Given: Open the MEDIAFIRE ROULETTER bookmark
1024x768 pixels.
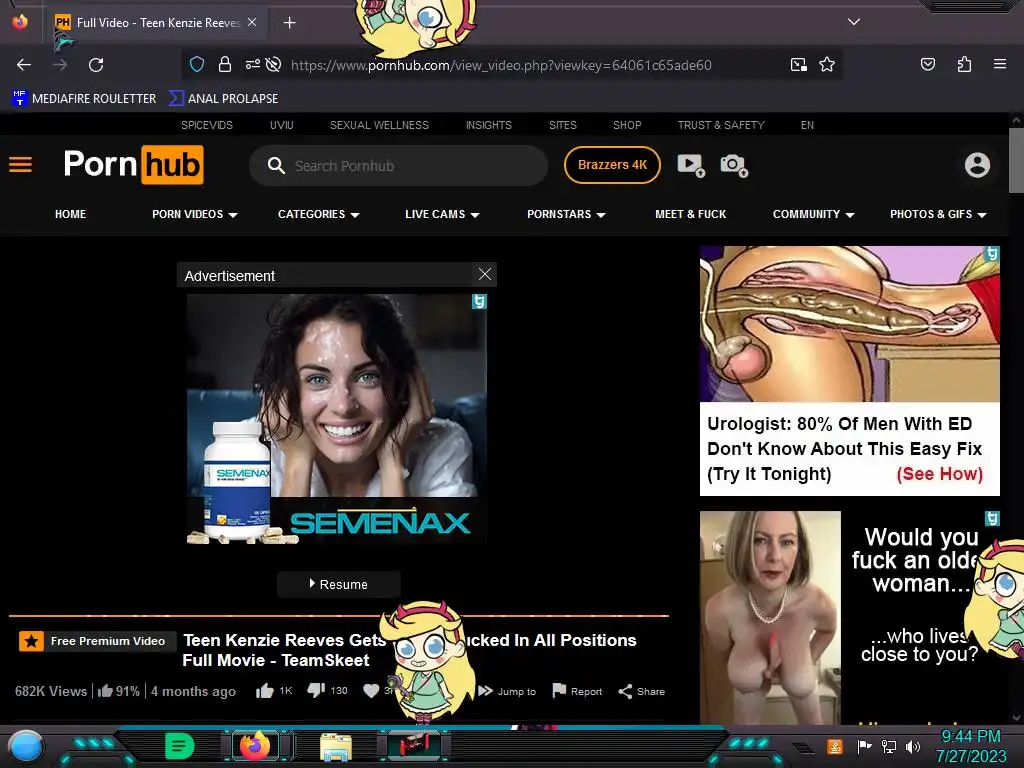Looking at the screenshot, I should coord(84,99).
